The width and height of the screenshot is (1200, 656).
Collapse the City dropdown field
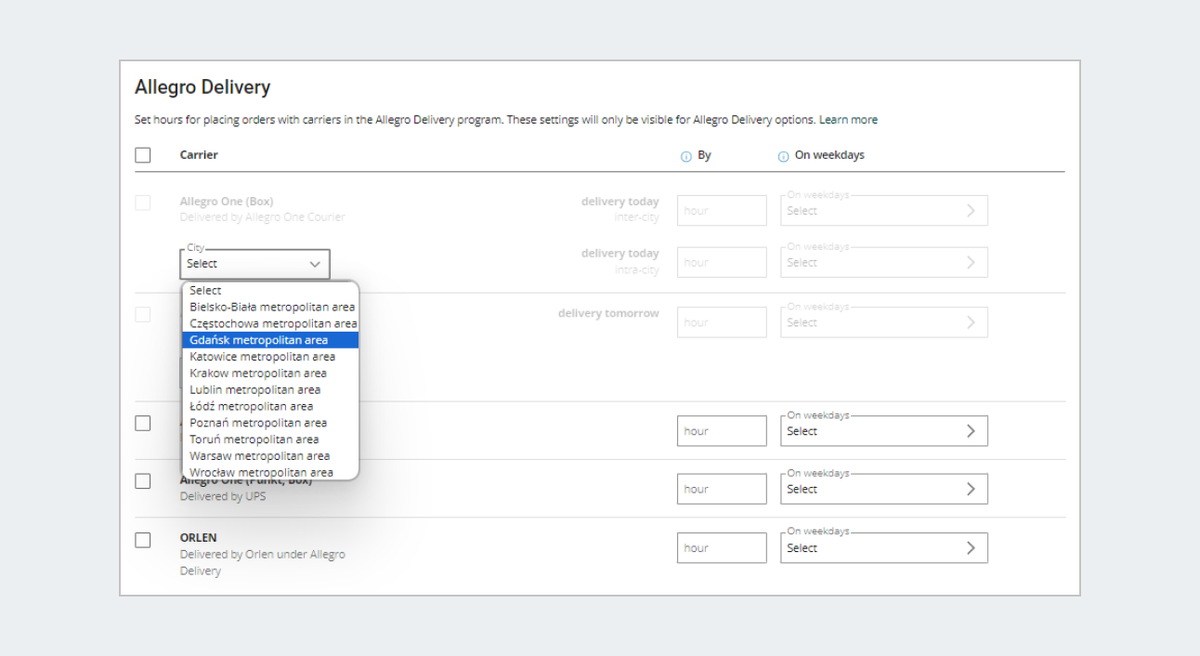tap(255, 264)
